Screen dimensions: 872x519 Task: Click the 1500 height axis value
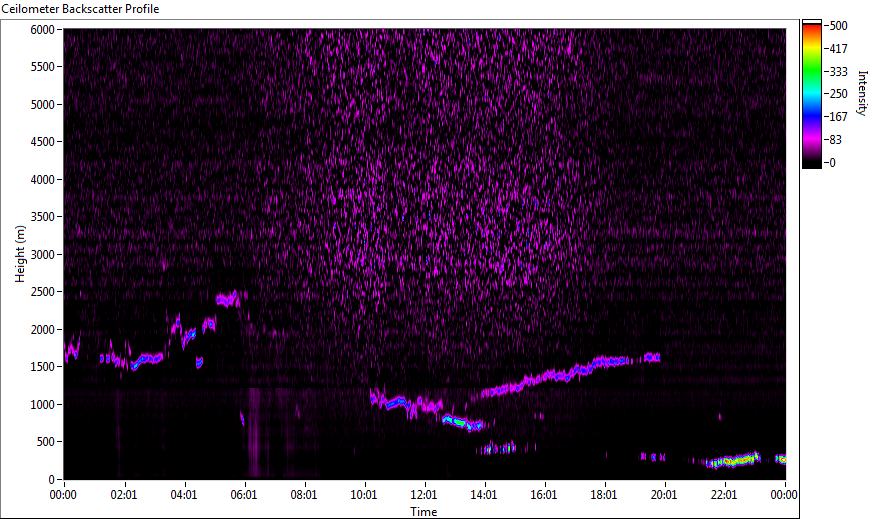[x=42, y=367]
